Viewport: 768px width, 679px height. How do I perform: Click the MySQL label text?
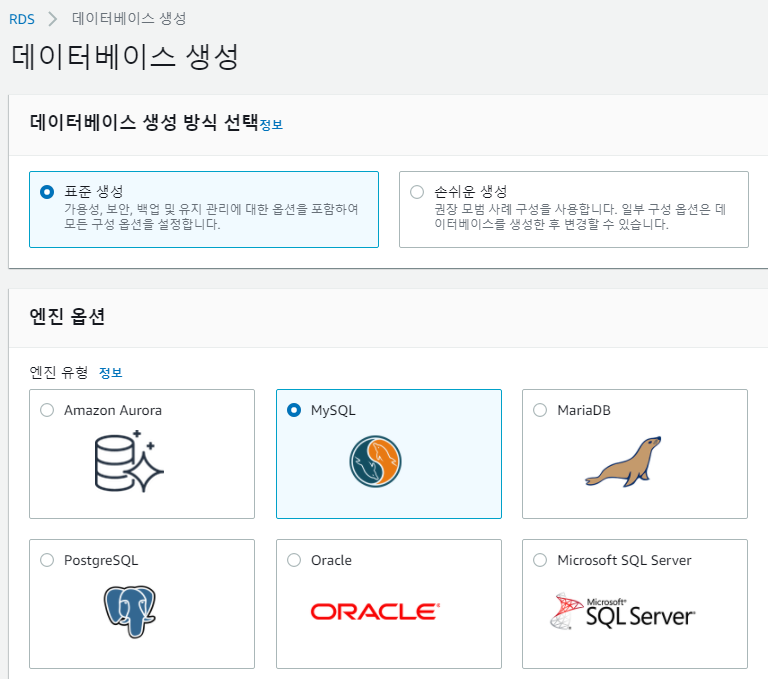tap(333, 411)
